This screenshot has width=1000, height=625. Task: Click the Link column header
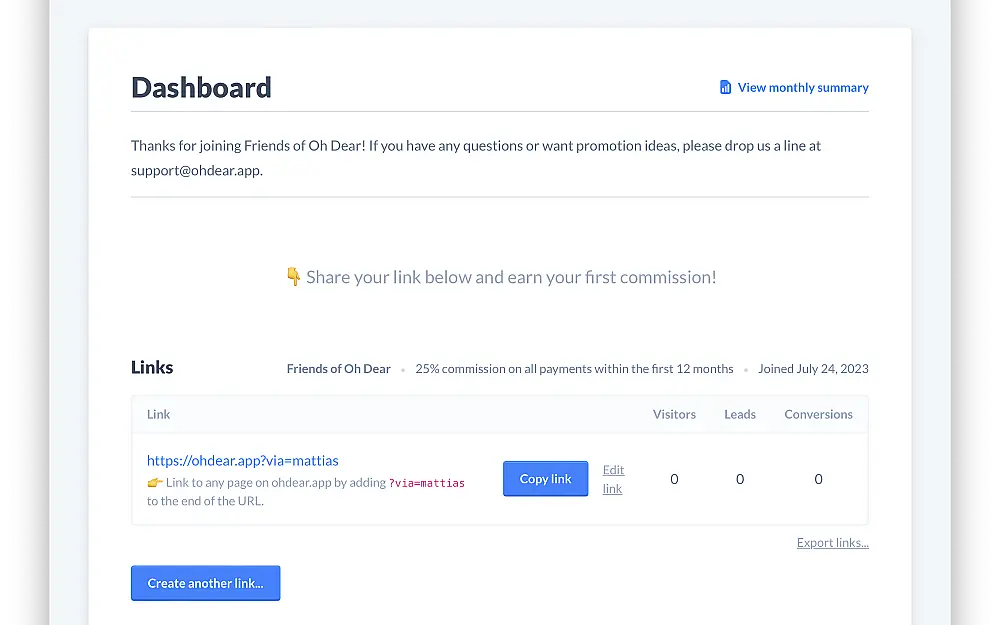click(x=158, y=415)
